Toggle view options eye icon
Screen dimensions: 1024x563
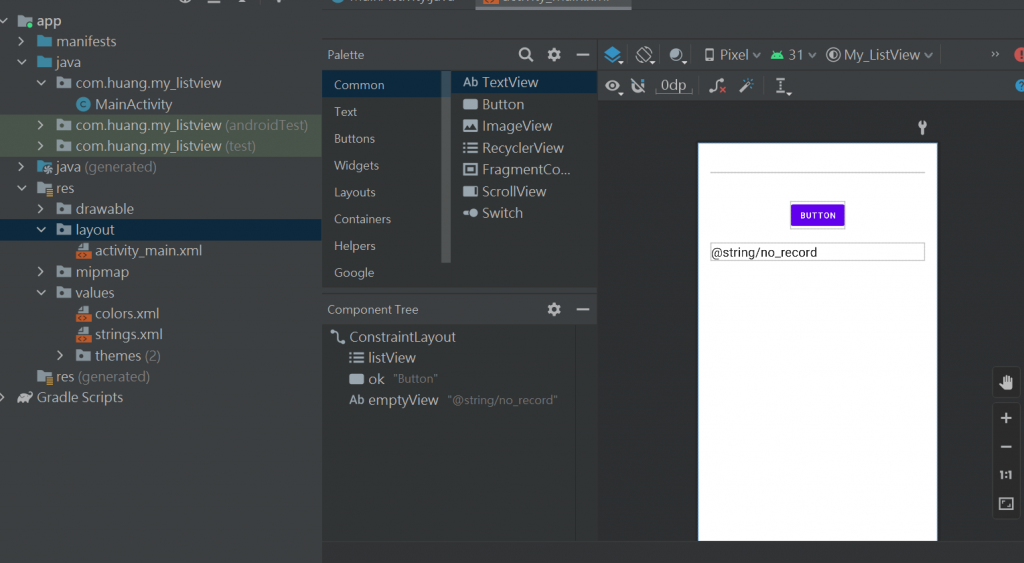613,86
